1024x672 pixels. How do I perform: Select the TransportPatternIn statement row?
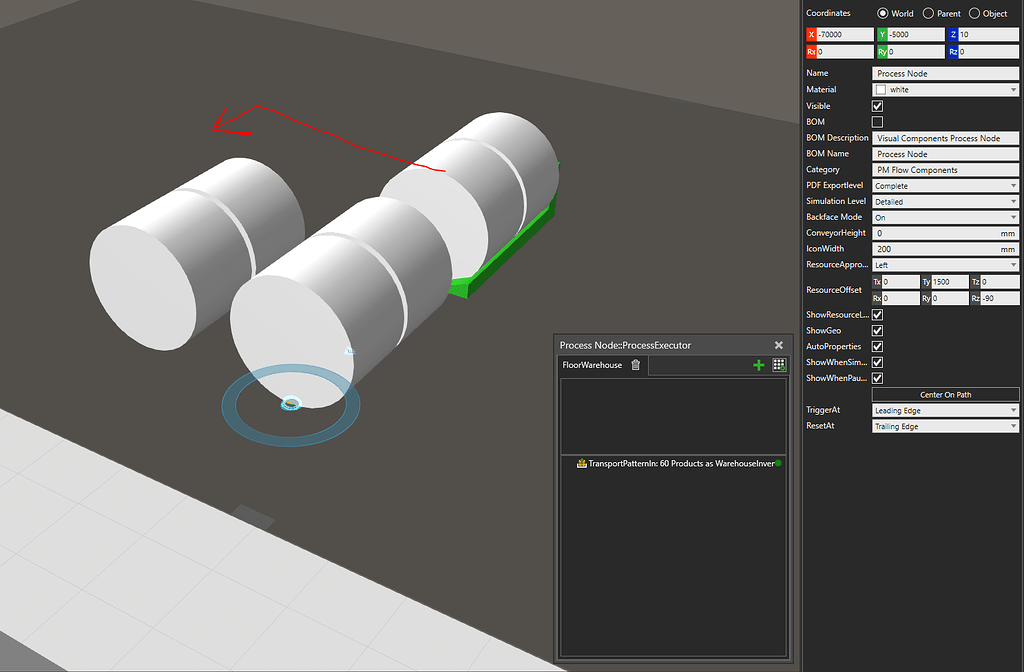click(x=675, y=464)
